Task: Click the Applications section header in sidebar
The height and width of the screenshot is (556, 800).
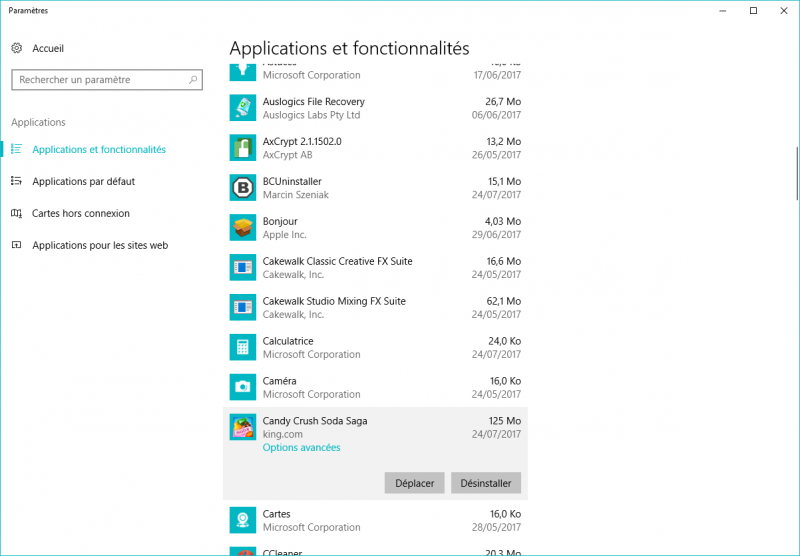Action: [x=38, y=122]
